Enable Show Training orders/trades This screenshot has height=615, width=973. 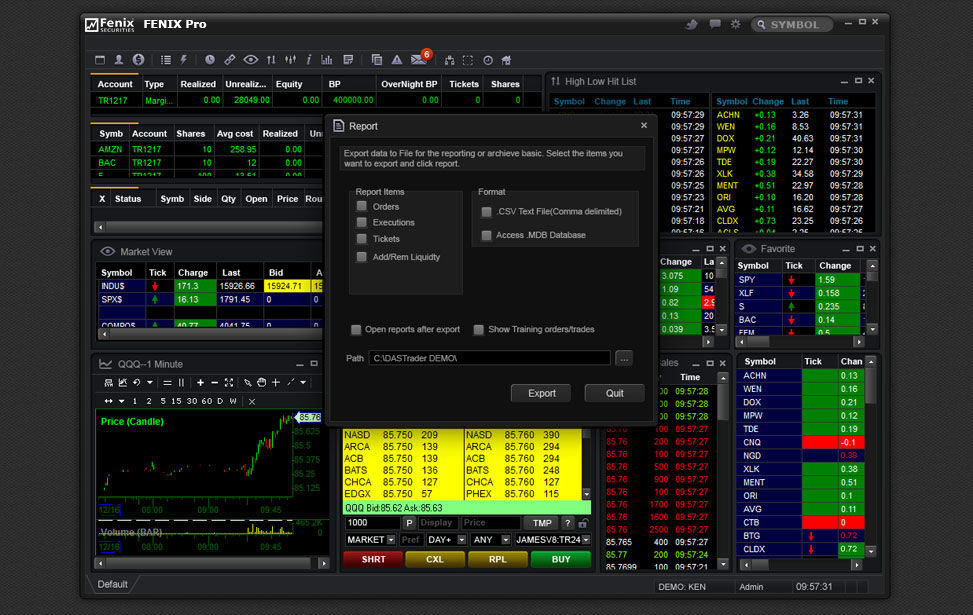(478, 330)
